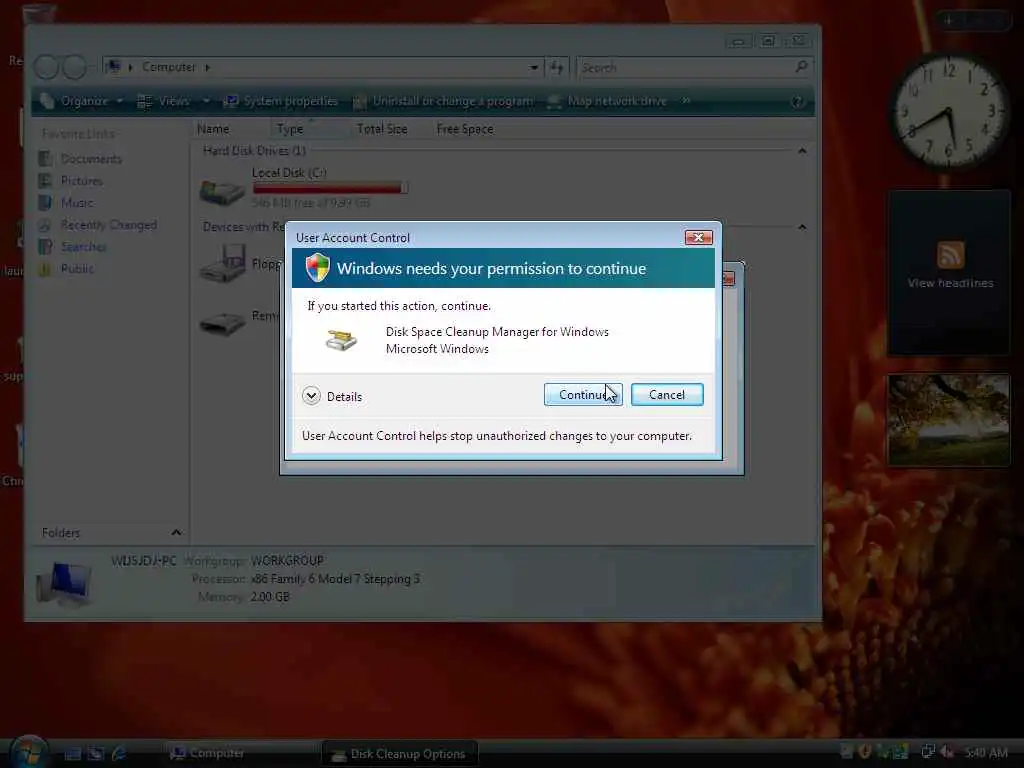Open the address bar history dropdown
1024x768 pixels.
click(x=534, y=67)
